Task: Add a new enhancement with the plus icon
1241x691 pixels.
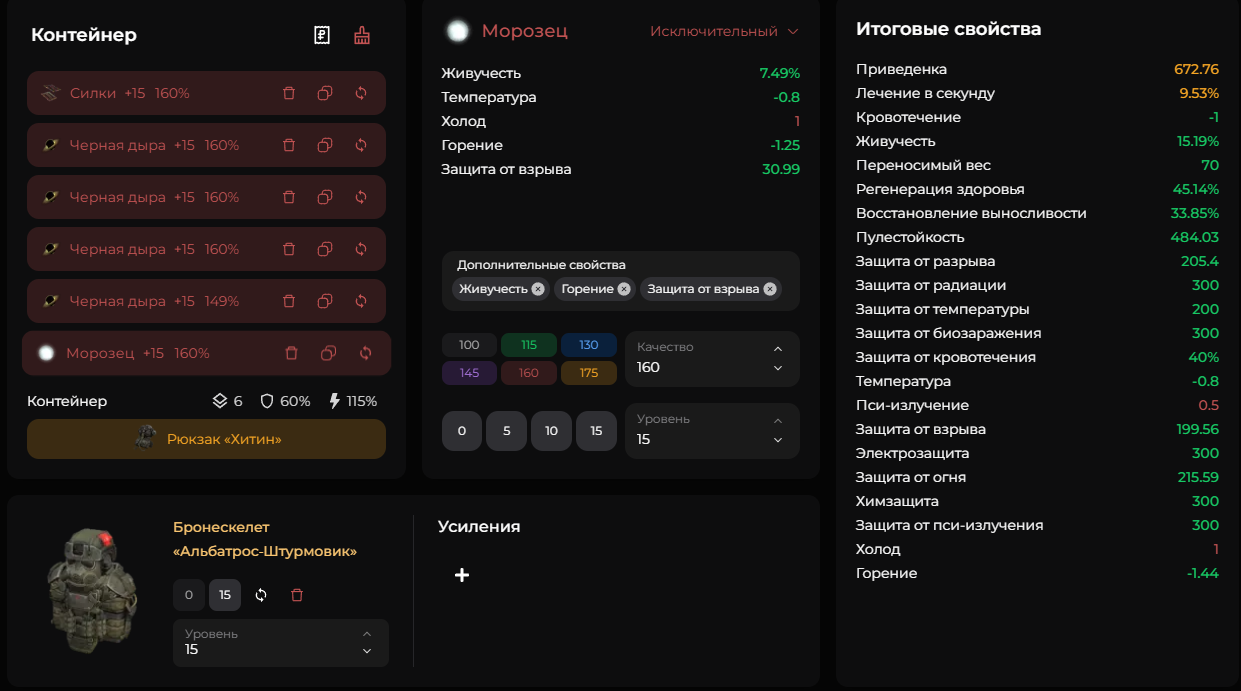Action: click(462, 575)
